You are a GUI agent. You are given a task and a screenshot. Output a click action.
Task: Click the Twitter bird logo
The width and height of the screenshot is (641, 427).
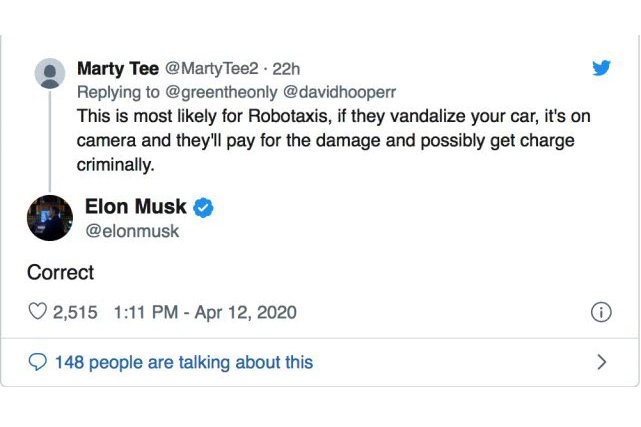coord(601,68)
